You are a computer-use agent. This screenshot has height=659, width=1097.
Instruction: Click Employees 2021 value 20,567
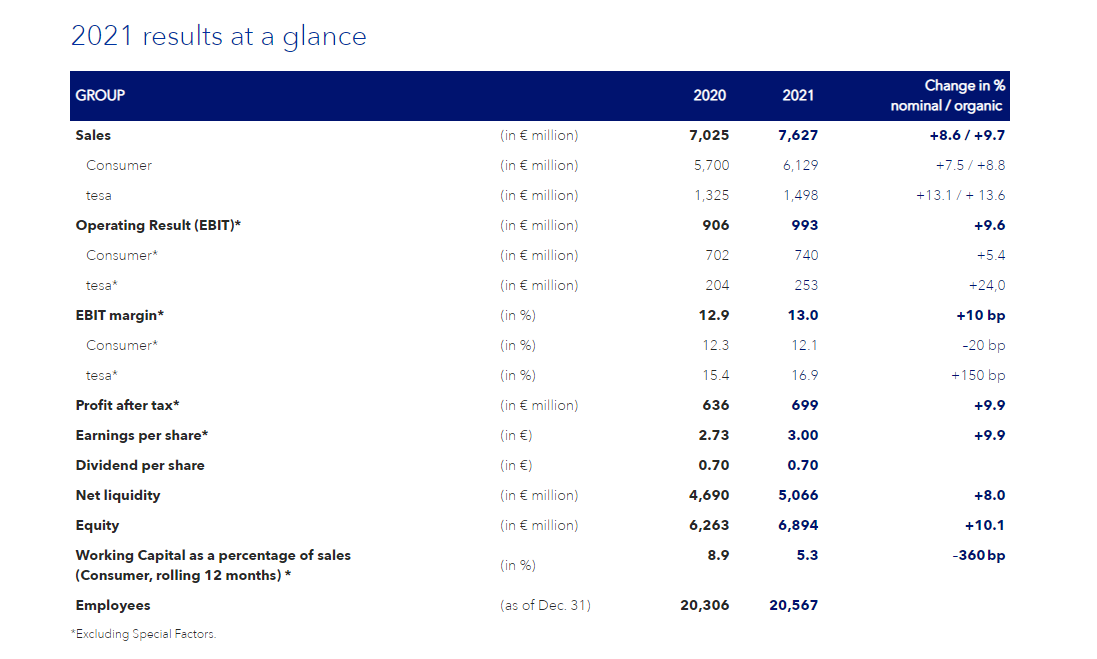(x=793, y=606)
